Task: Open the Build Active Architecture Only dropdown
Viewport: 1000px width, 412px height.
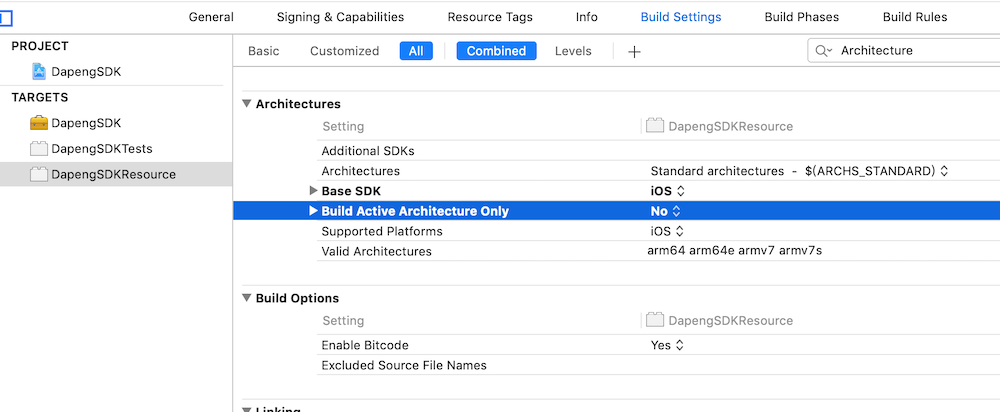Action: [666, 211]
